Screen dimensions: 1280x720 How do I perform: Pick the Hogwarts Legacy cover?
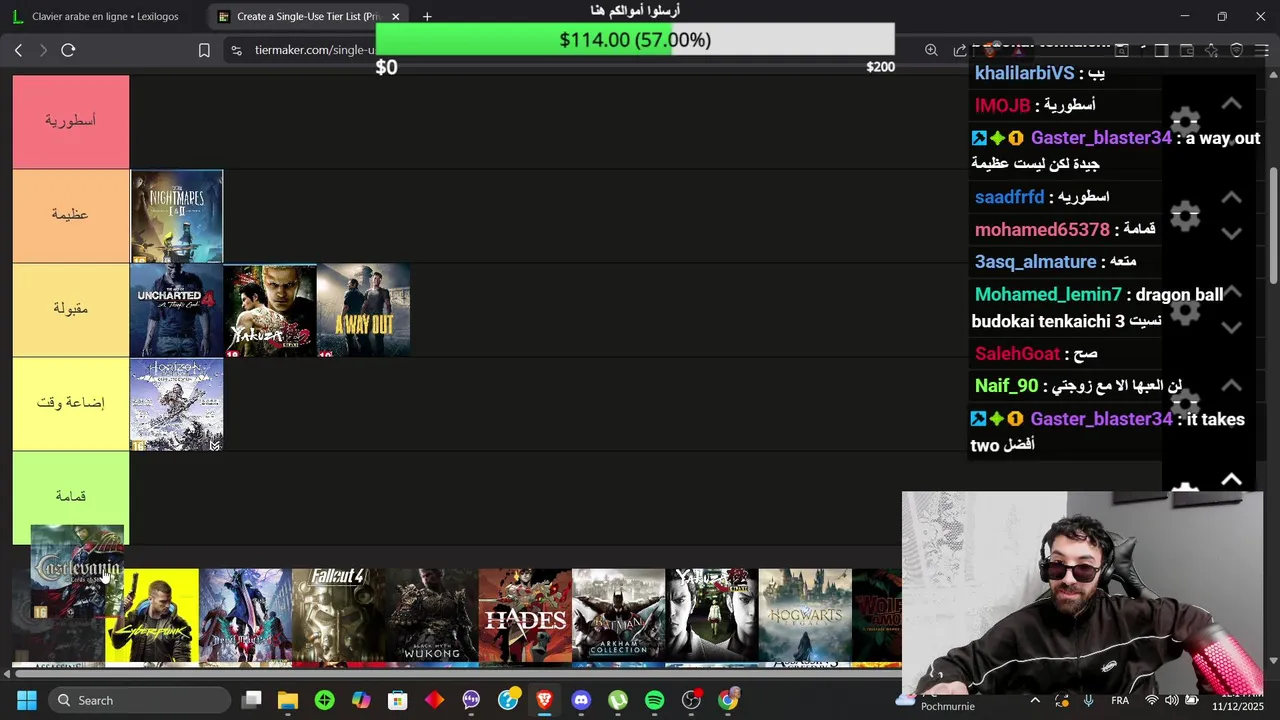click(x=805, y=616)
